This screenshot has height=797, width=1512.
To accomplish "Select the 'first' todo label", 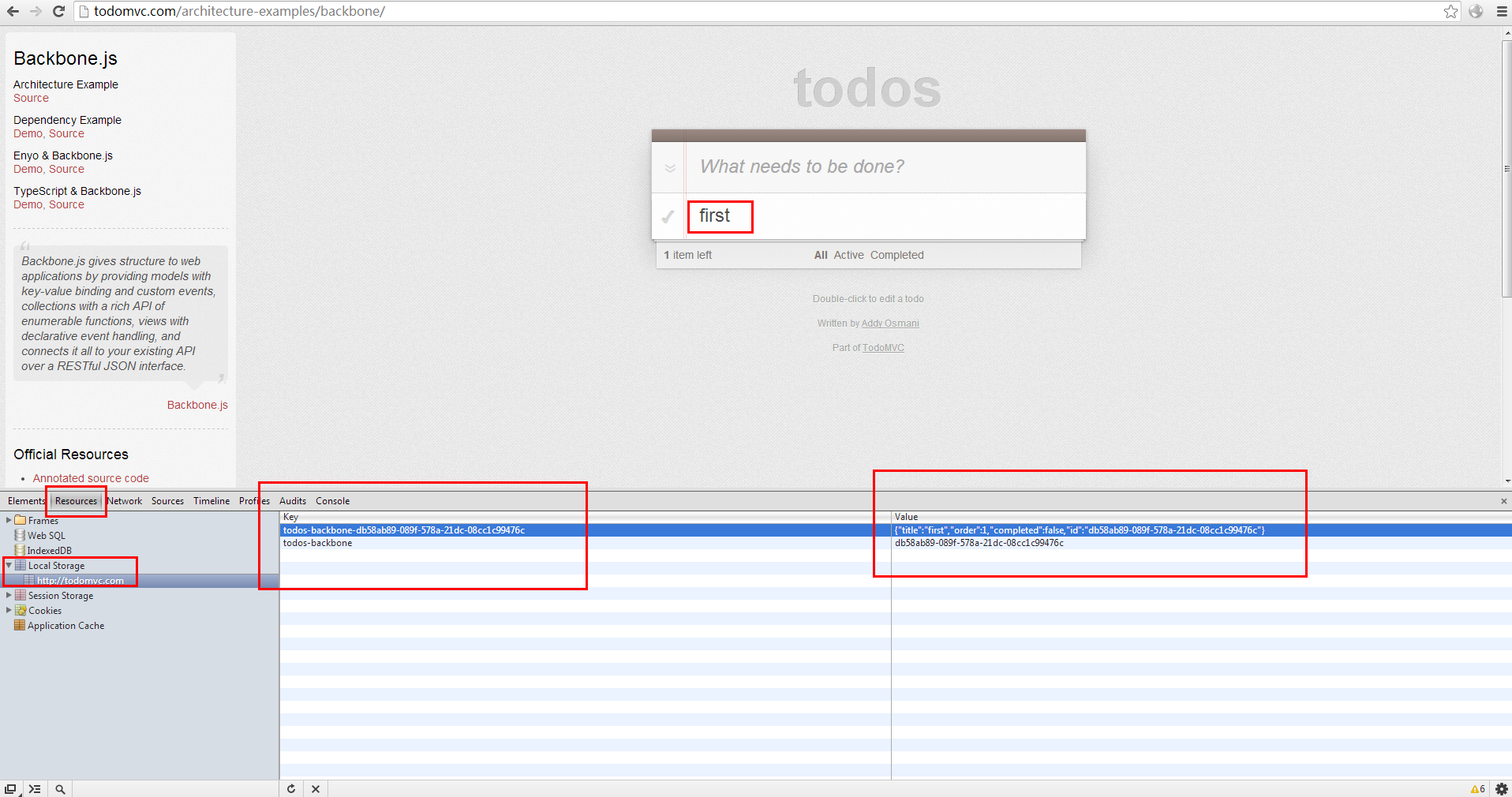I will (x=714, y=215).
